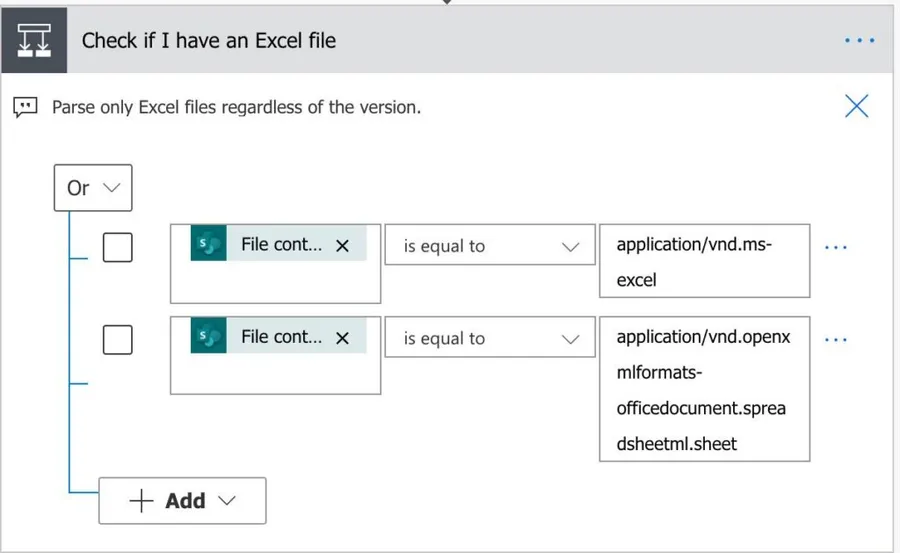Open the first row's "is equal to" dropdown
This screenshot has height=553, width=900.
pyautogui.click(x=490, y=246)
